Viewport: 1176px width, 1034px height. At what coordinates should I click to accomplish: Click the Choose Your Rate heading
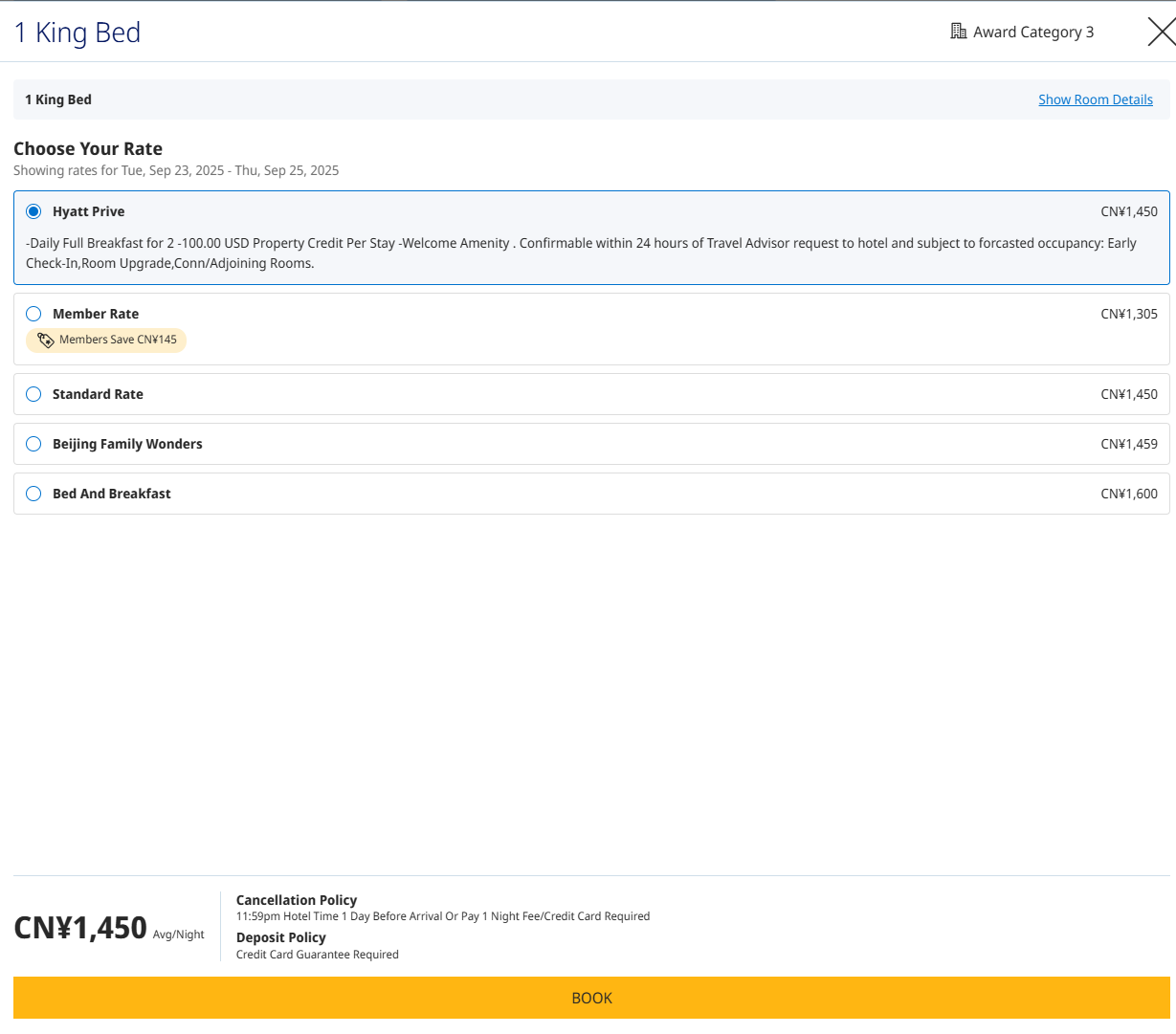88,148
